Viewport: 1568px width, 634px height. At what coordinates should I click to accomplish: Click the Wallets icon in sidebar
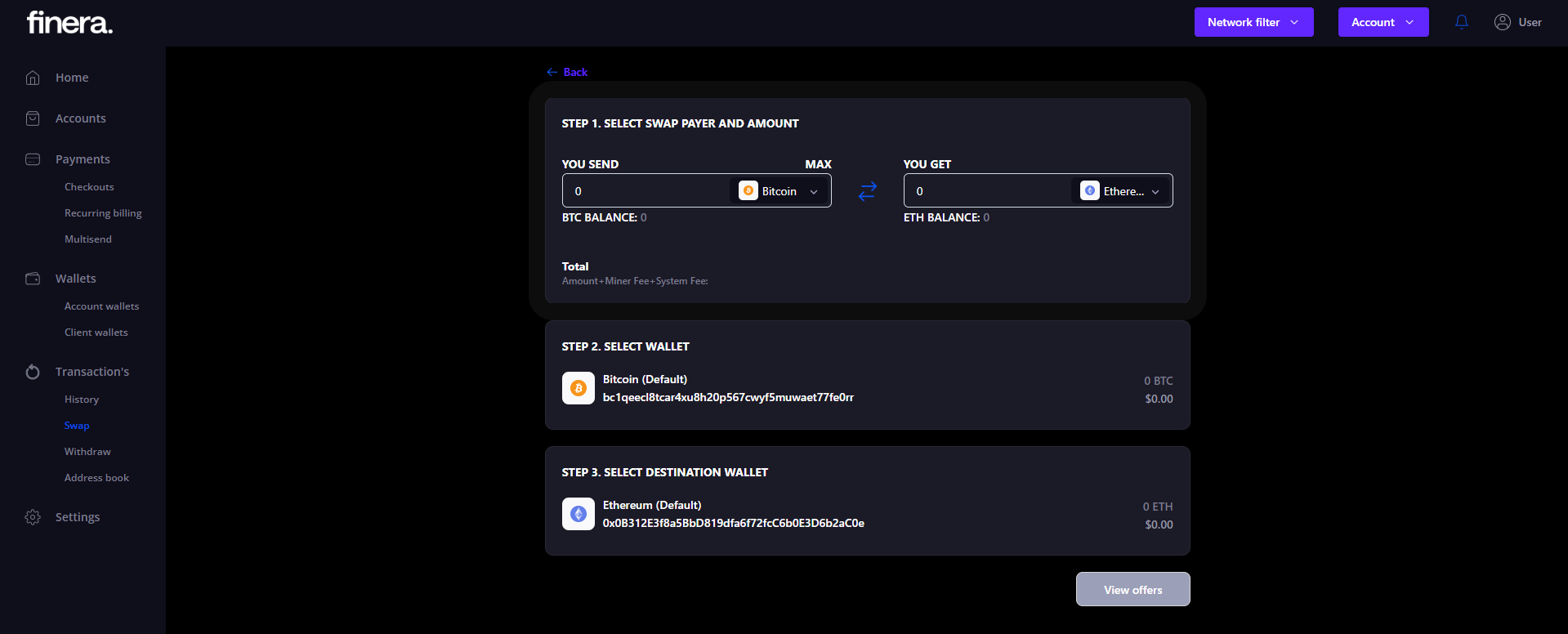click(x=33, y=279)
